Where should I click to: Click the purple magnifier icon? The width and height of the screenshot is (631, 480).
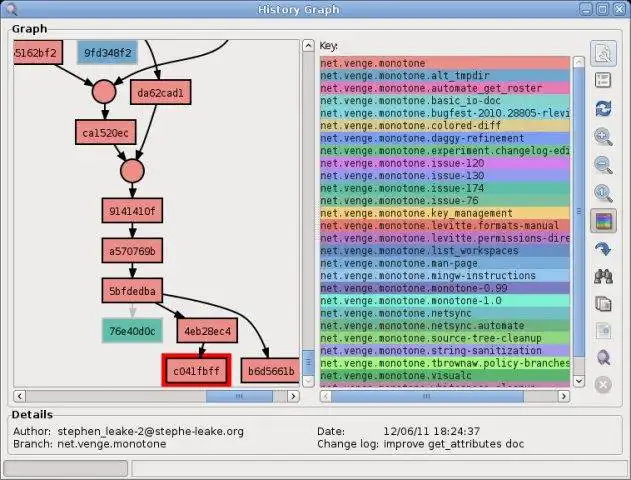point(603,358)
